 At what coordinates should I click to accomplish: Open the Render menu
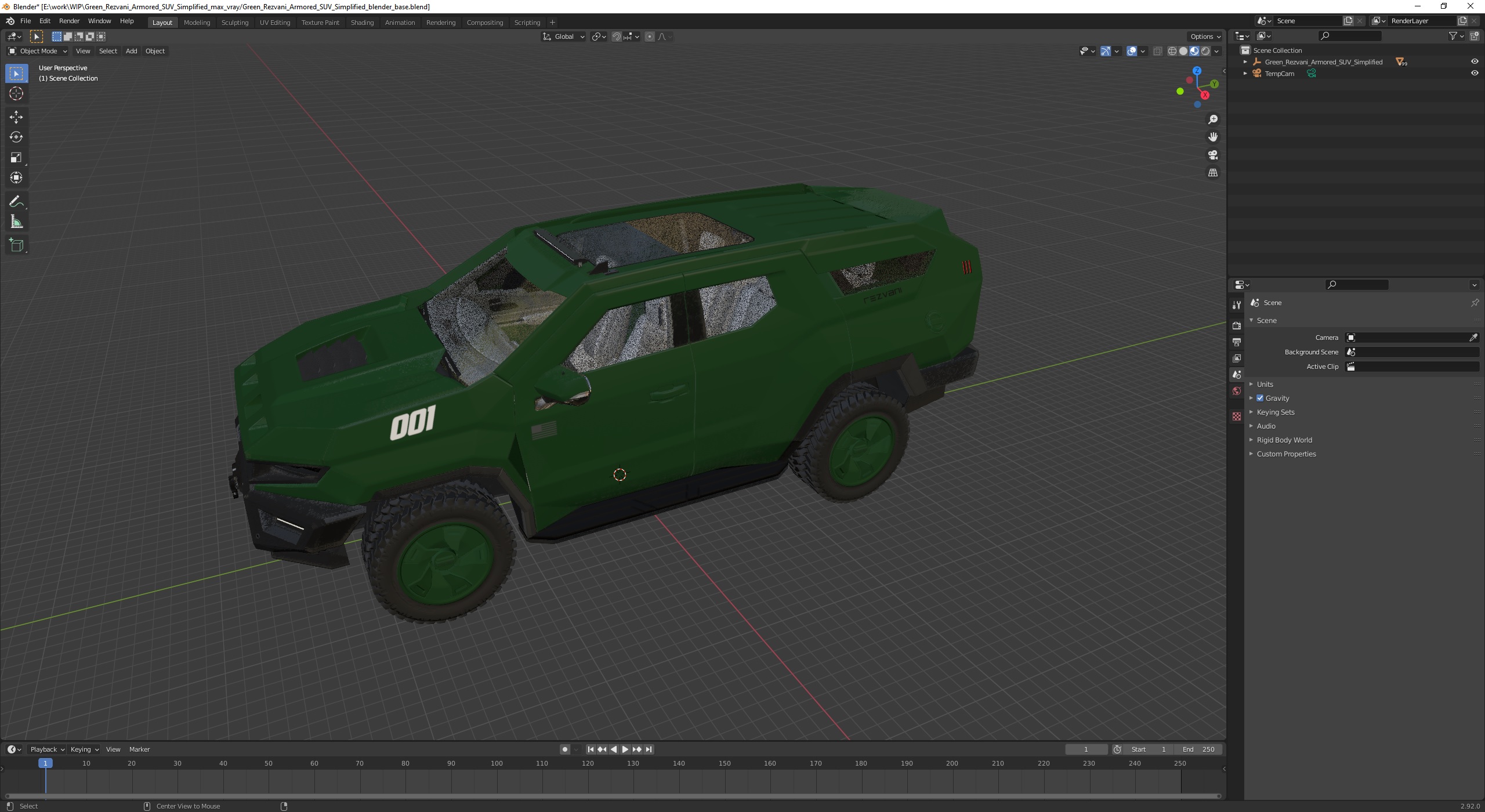(x=69, y=21)
